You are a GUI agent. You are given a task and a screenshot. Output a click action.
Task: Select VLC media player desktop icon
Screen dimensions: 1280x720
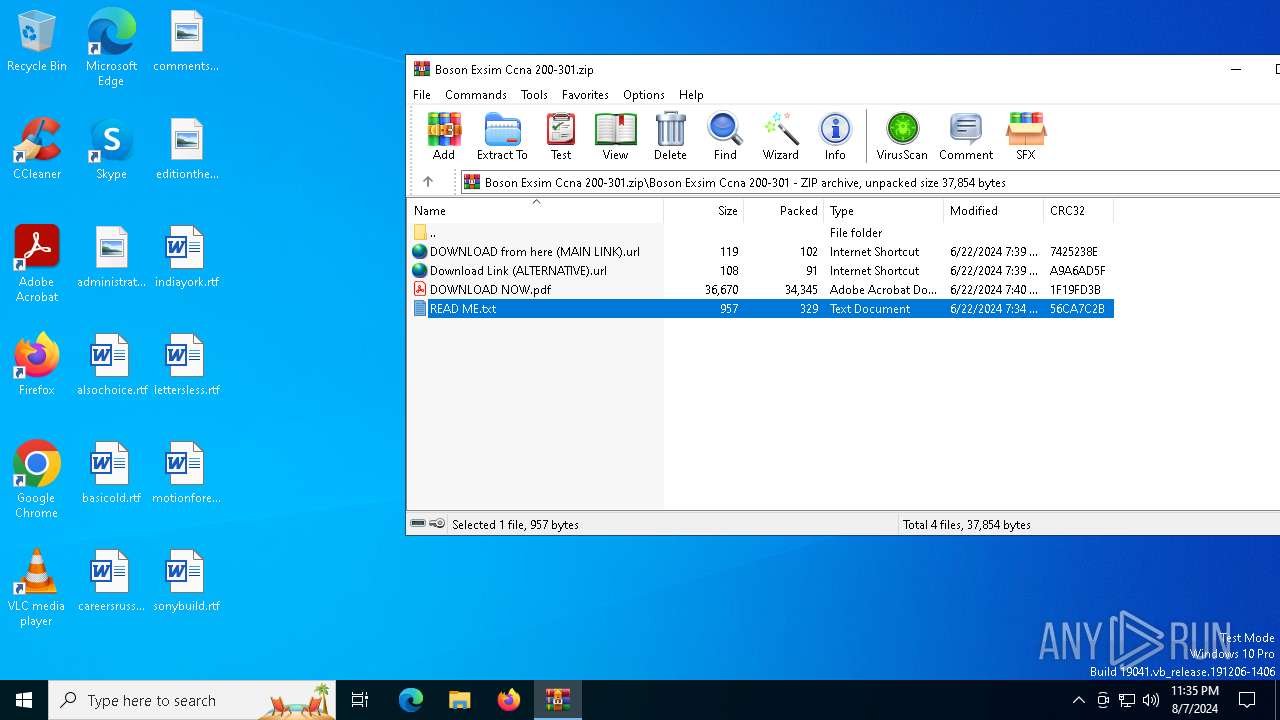37,587
